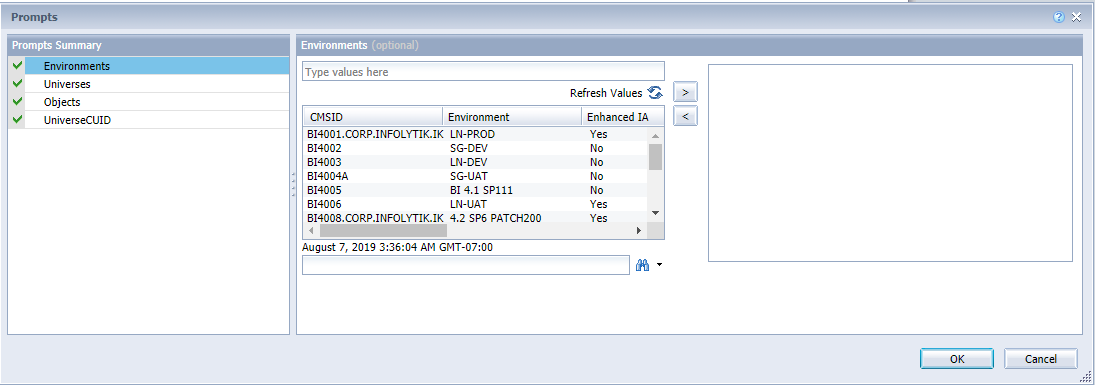Click the Refresh Values label
The image size is (1095, 385).
(x=605, y=93)
